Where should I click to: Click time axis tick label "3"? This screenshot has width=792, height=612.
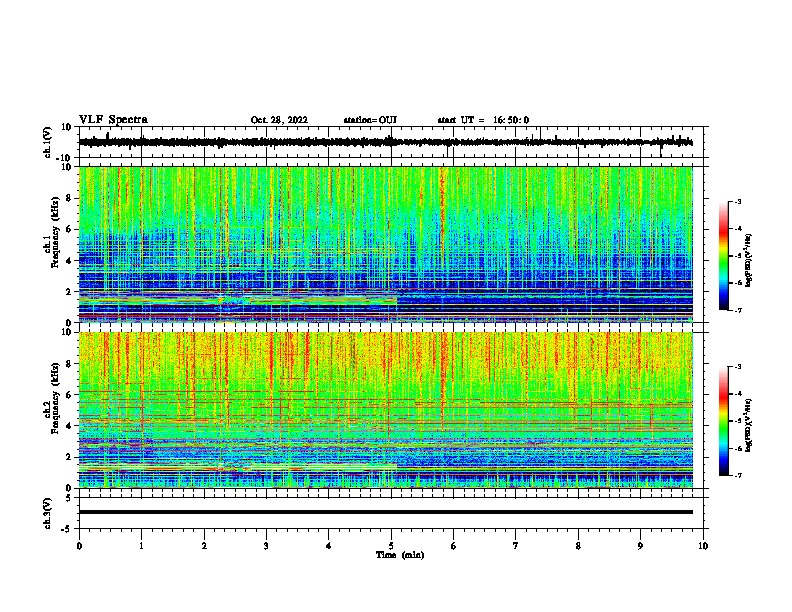pos(266,546)
